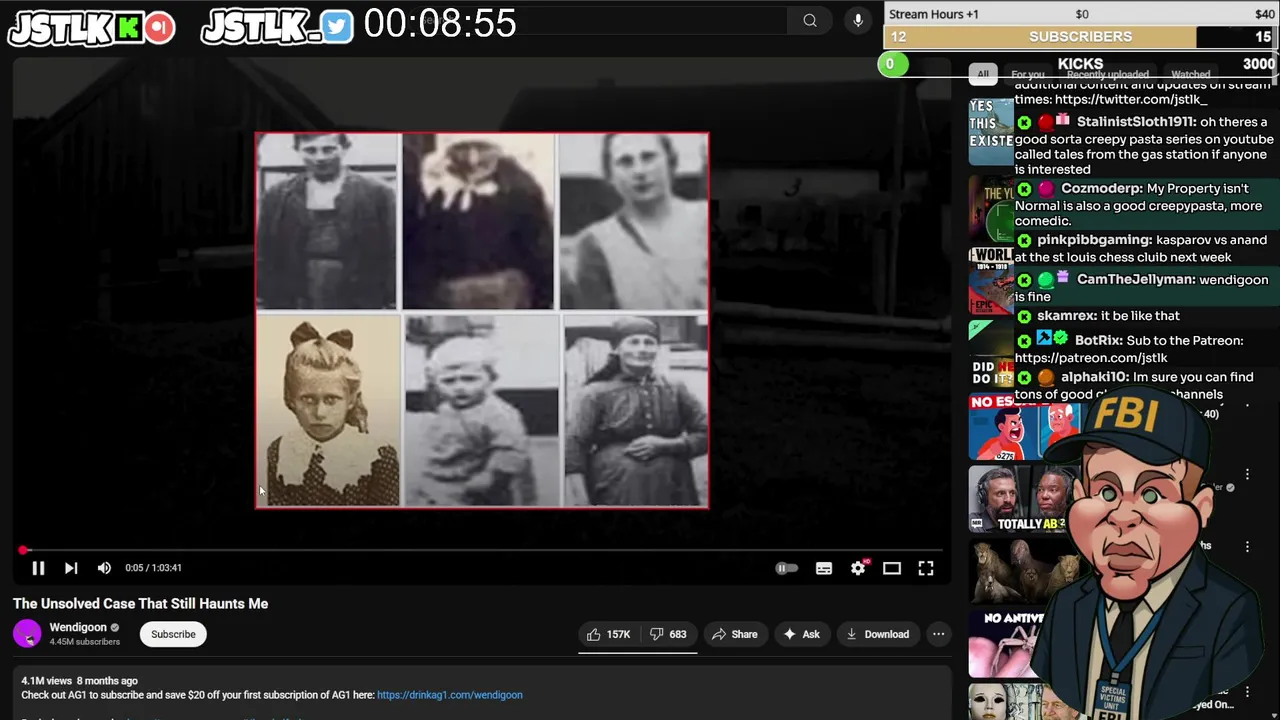This screenshot has width=1280, height=720.
Task: Click pinkpibbgaming username in chat
Action: point(1094,240)
